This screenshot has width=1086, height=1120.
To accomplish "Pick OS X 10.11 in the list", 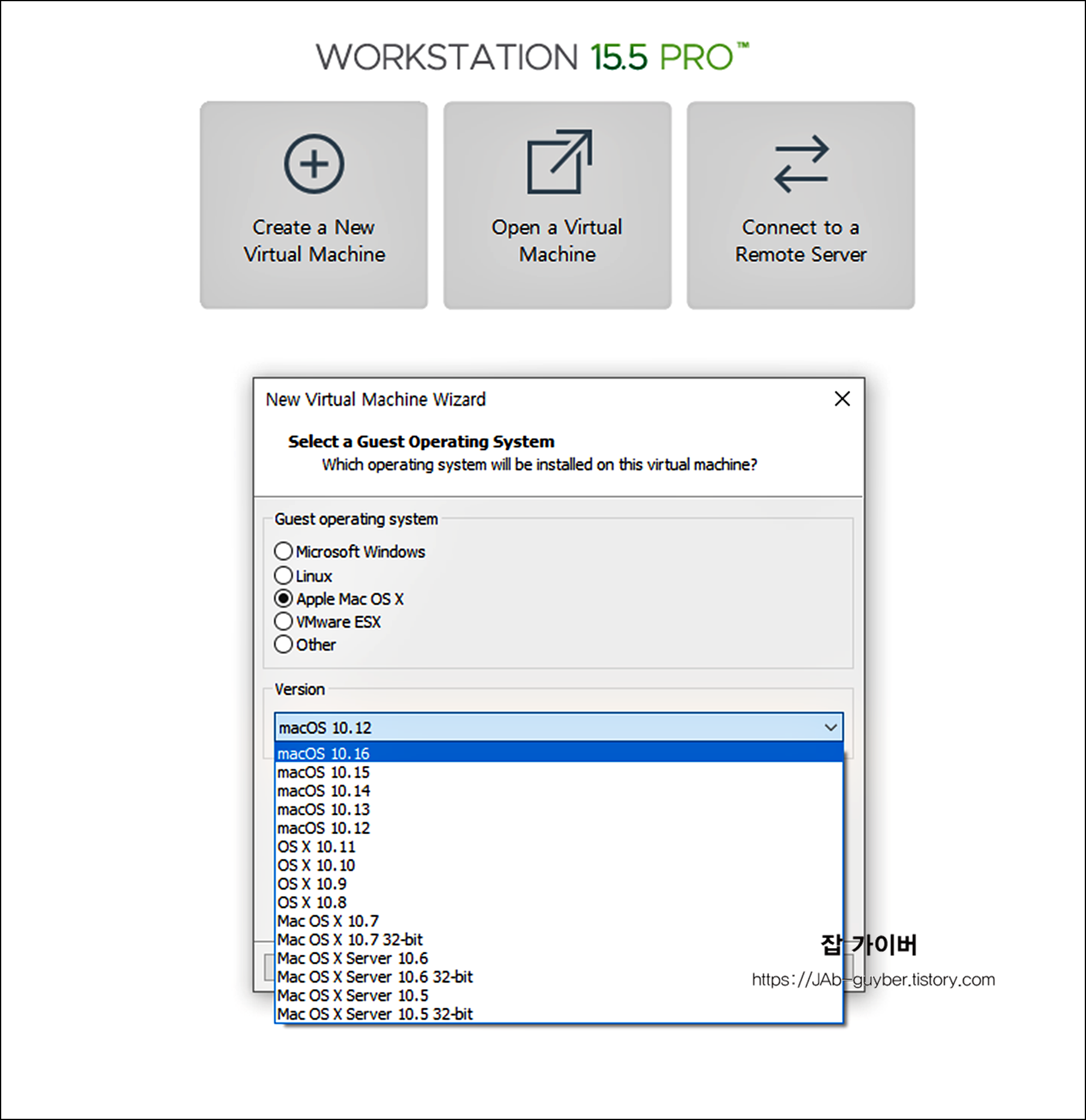I will pos(559,847).
